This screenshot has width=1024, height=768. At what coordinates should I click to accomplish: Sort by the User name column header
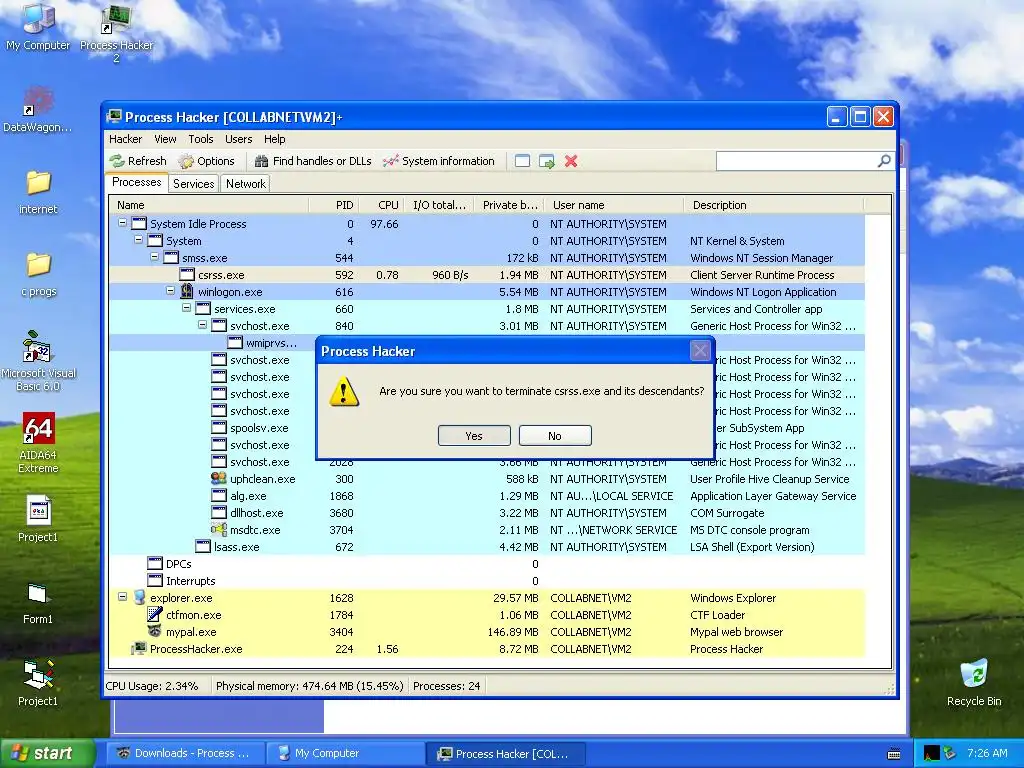coord(613,205)
